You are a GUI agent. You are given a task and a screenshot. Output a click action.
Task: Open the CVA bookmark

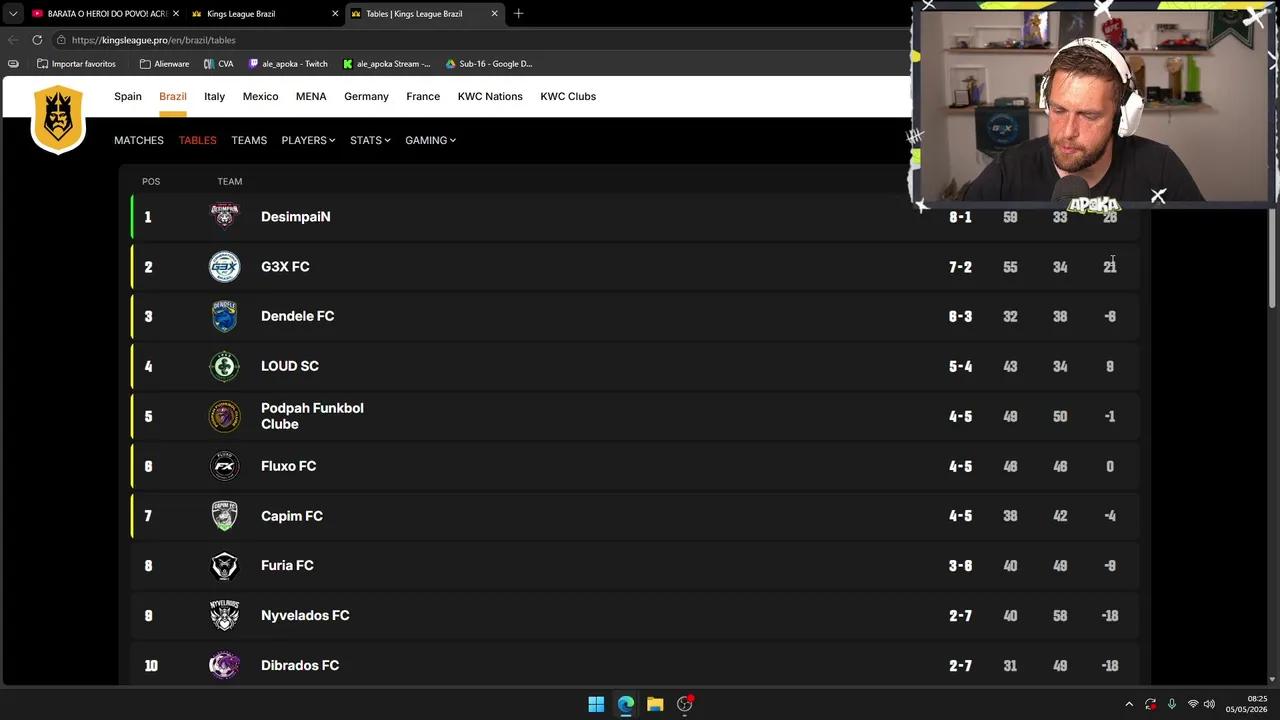pos(218,64)
